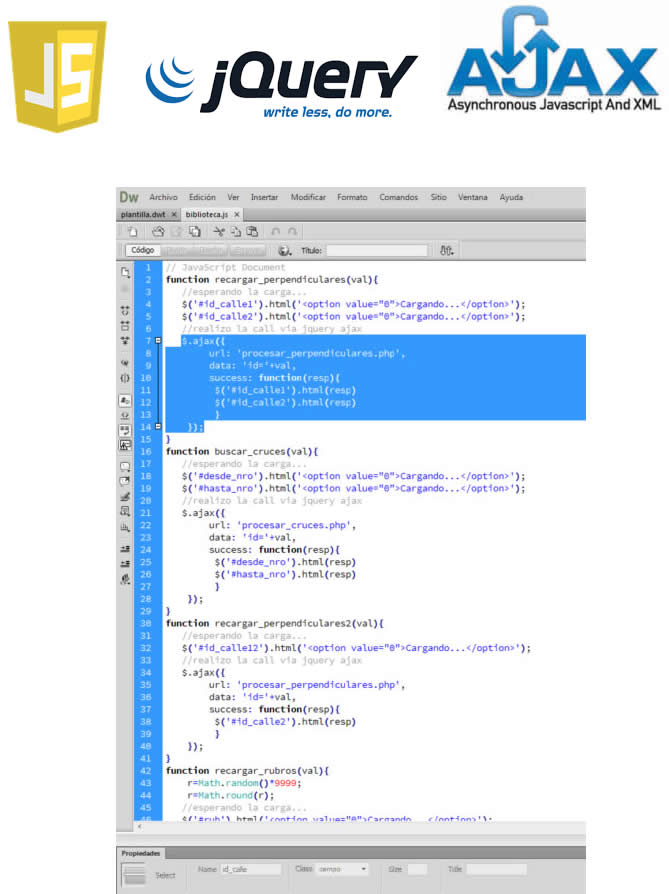Click the Name field containing id_calle

(x=250, y=870)
